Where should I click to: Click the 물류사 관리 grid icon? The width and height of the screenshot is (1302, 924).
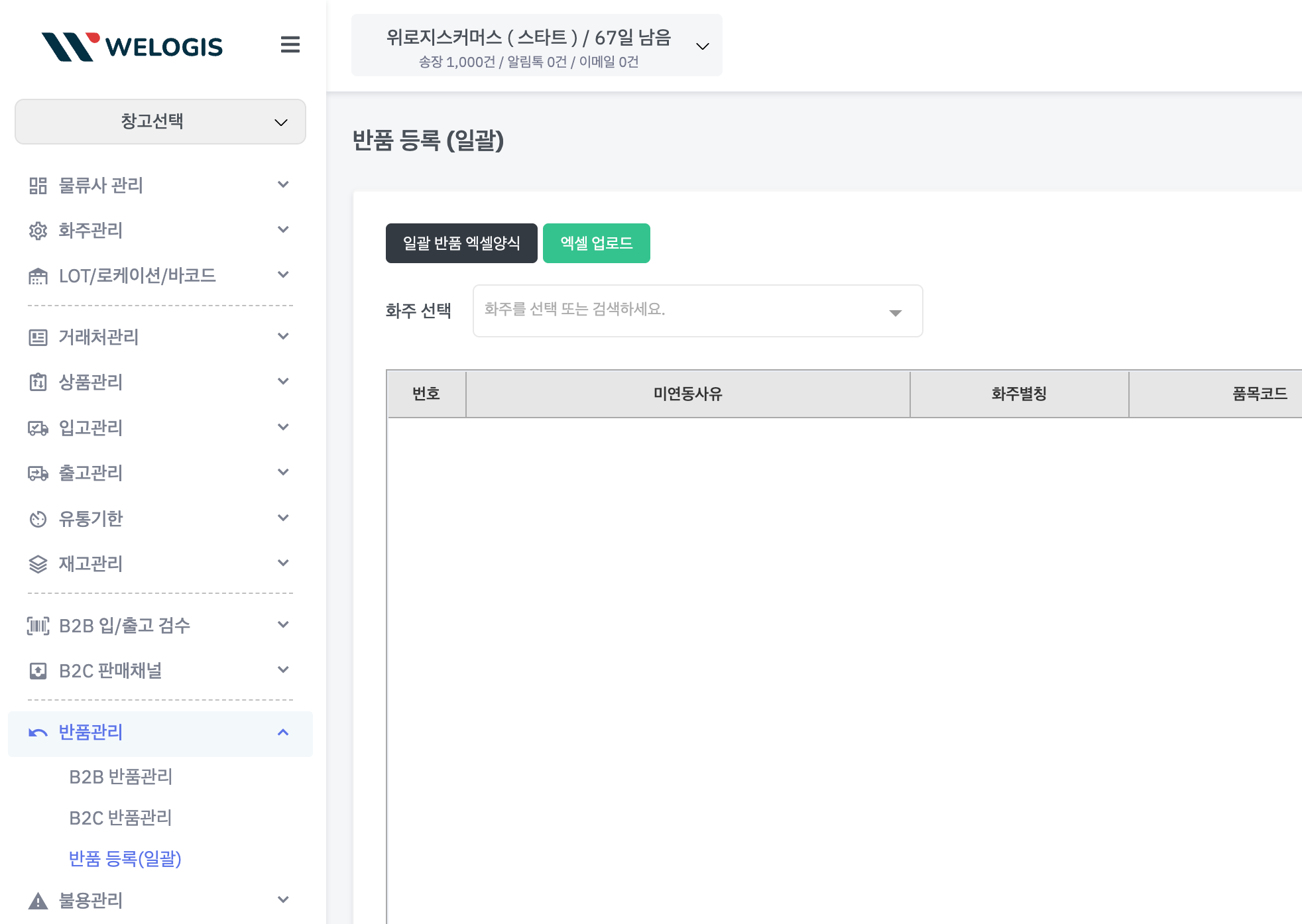tap(38, 186)
